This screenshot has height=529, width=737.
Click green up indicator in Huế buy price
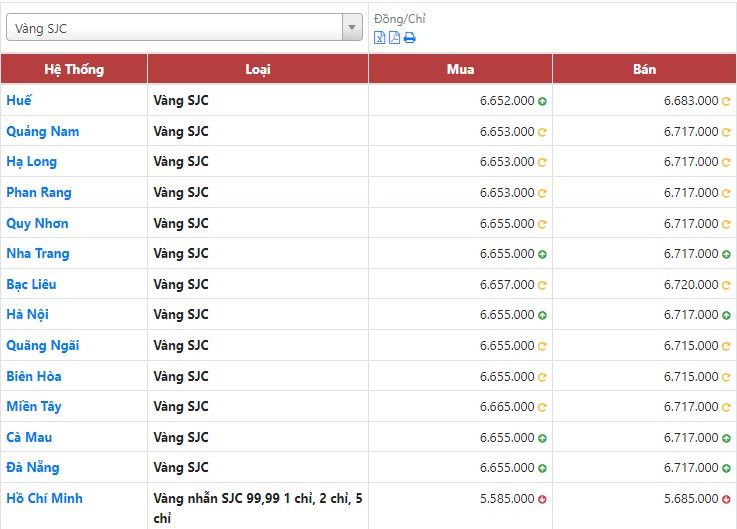point(542,101)
